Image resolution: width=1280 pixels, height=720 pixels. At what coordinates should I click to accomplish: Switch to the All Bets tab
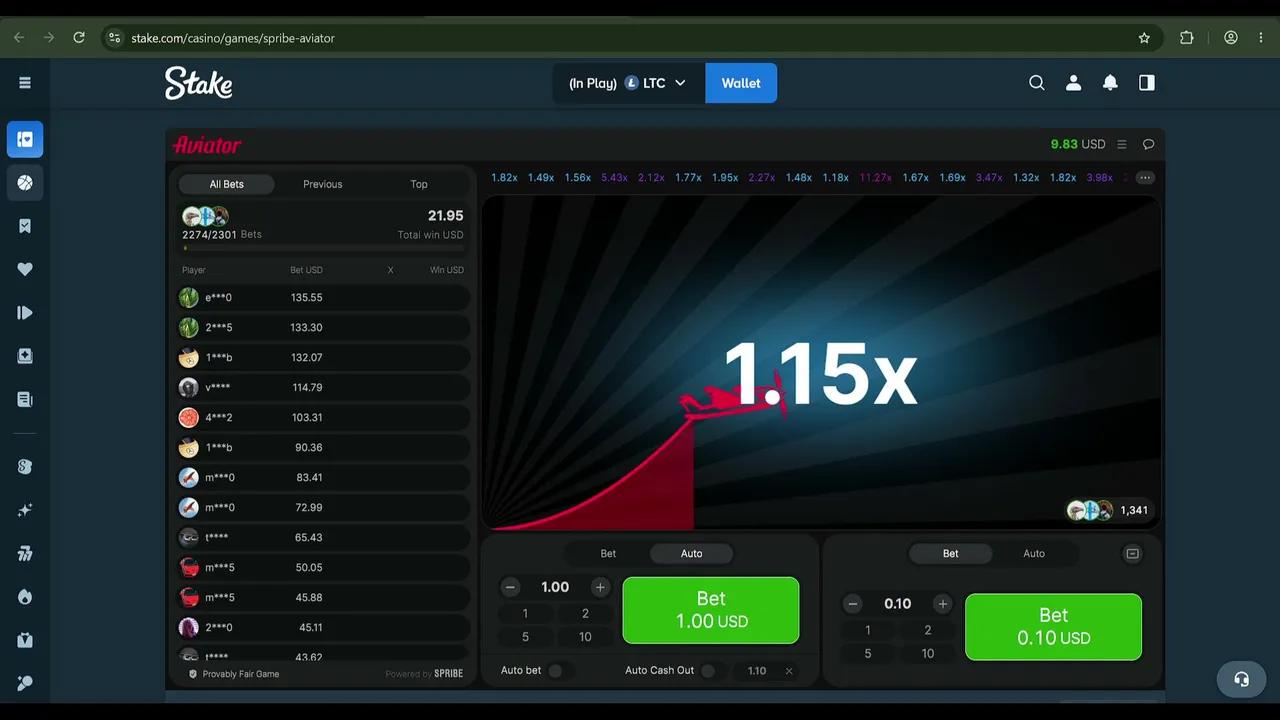227,184
